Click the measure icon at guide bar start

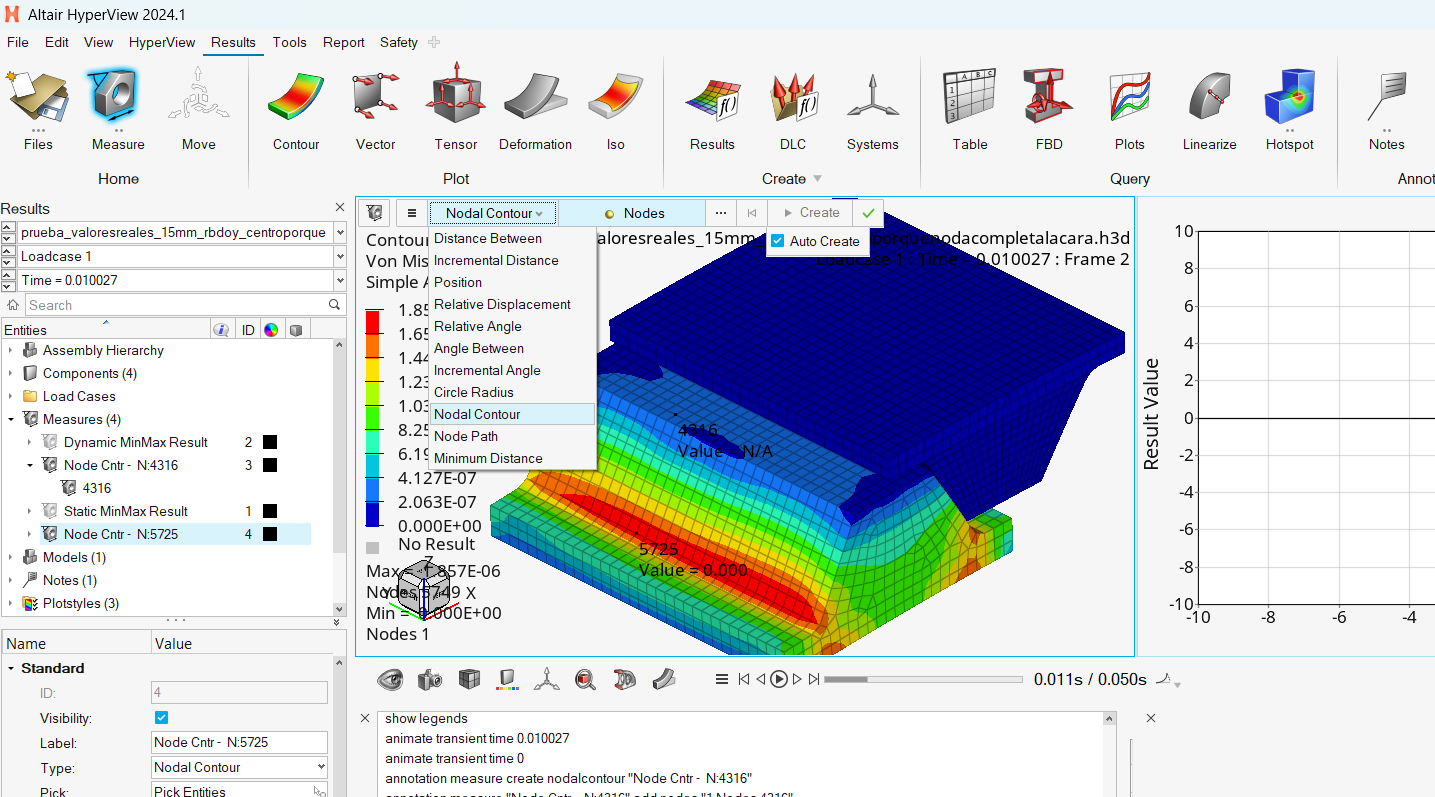[x=375, y=213]
